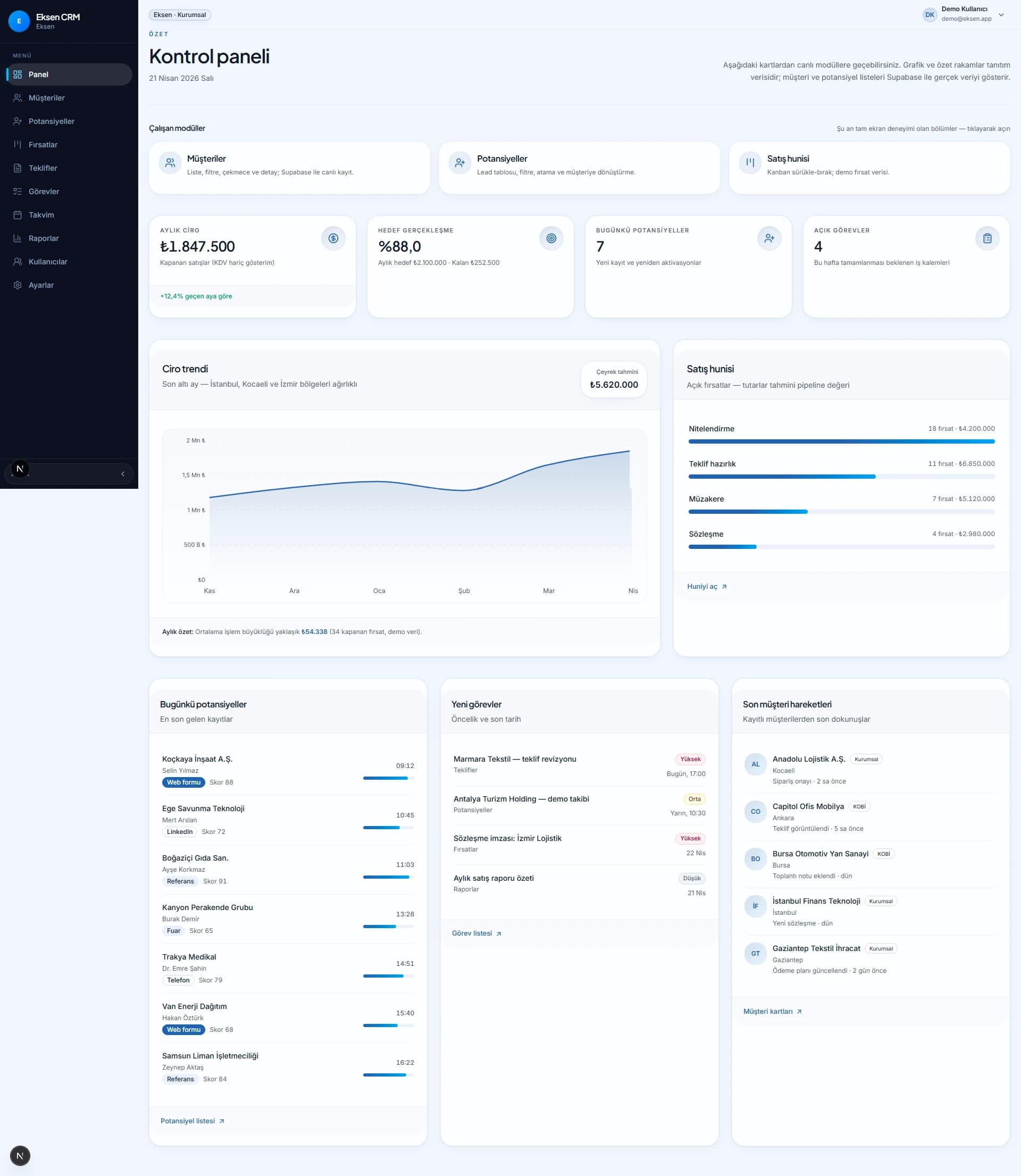Collapse the sidebar with the chevron arrow
Screen dimensions: 1021x1176
(122, 473)
